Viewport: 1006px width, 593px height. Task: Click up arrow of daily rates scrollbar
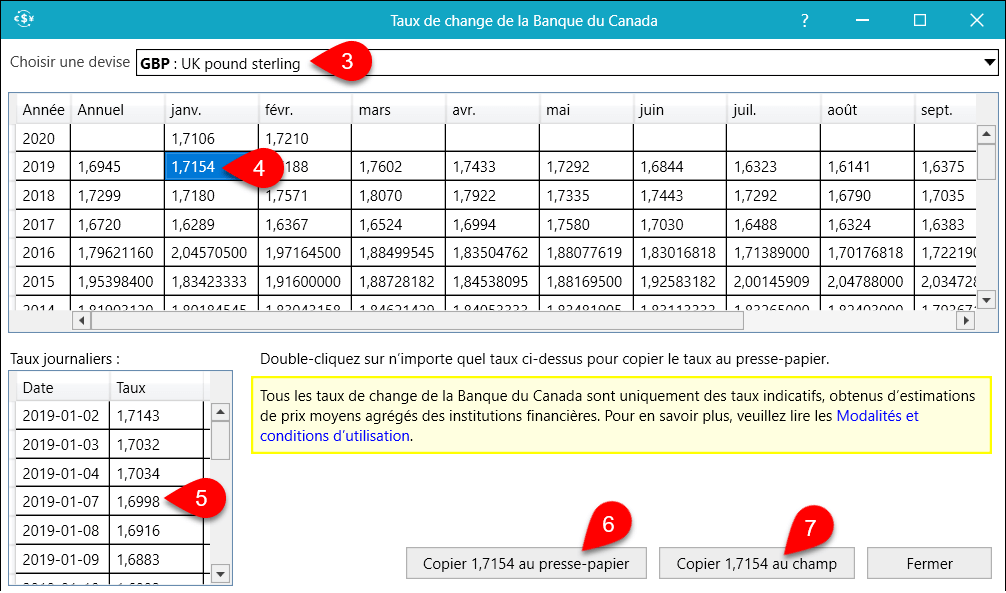(220, 412)
